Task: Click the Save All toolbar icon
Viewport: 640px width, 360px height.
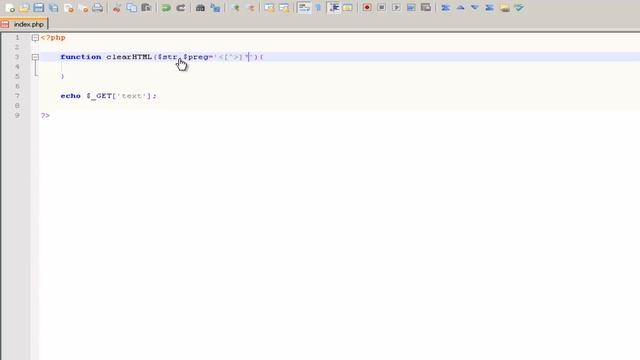Action: point(53,8)
